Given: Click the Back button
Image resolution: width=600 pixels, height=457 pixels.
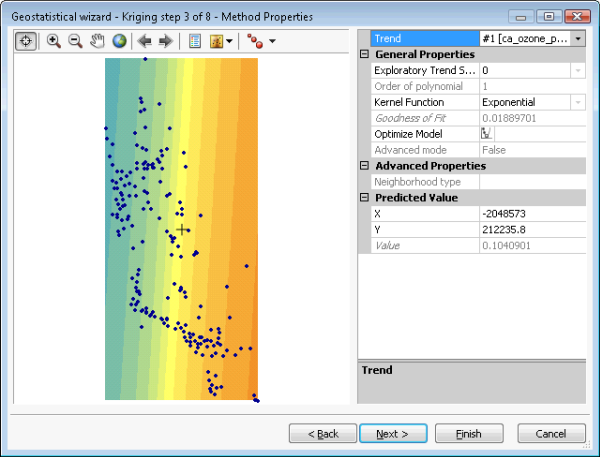Looking at the screenshot, I should click(x=322, y=434).
